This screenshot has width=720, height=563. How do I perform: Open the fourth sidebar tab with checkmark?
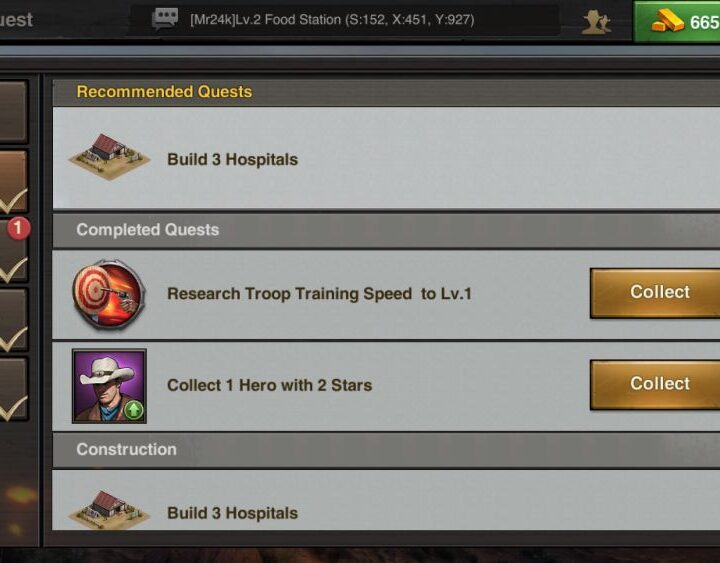13,388
